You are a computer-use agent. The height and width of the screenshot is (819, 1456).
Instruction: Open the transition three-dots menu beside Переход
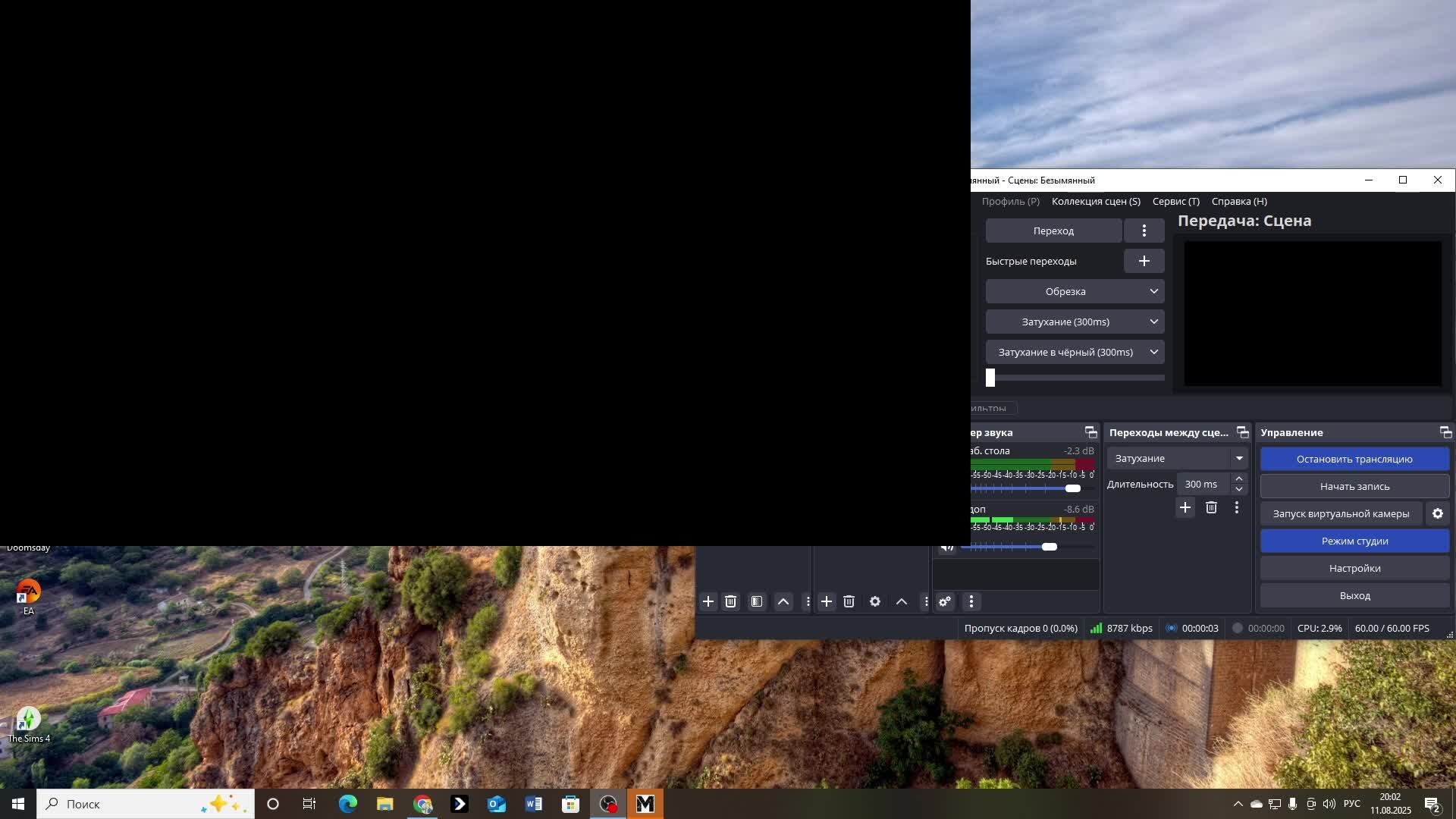1144,231
